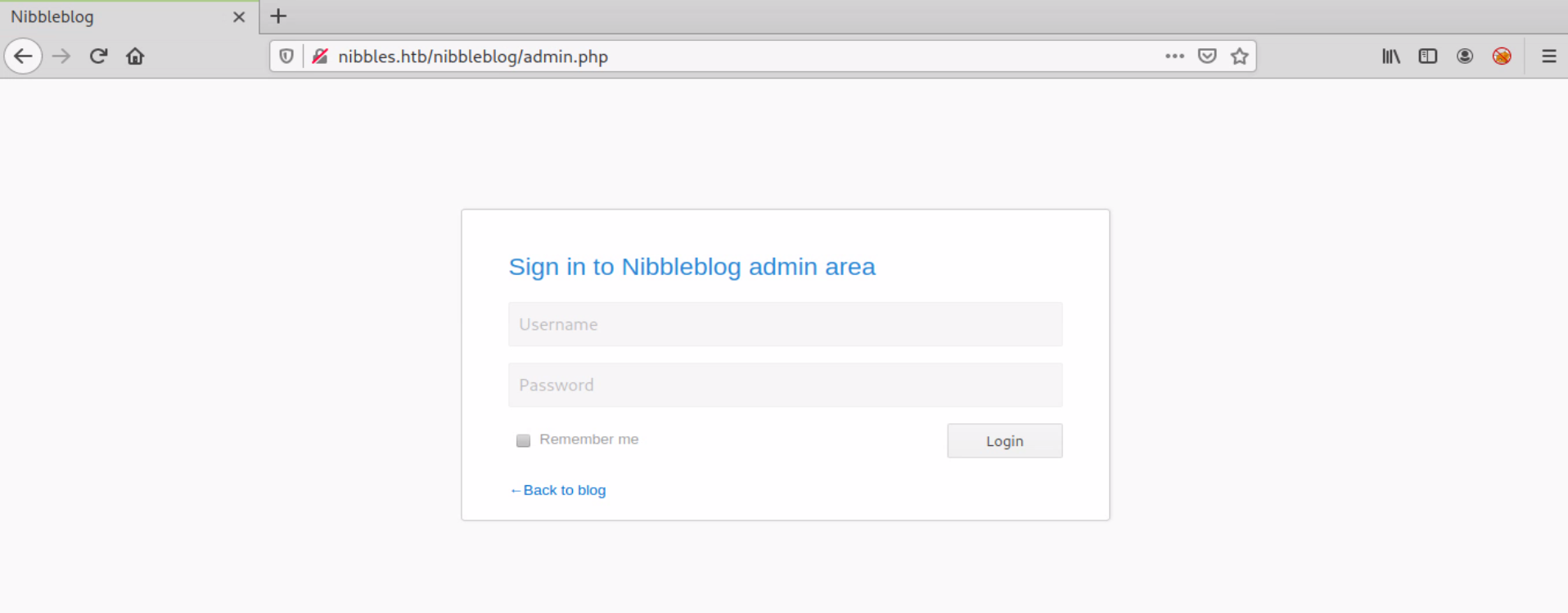Image resolution: width=1568 pixels, height=613 pixels.
Task: Open a new tab with plus button
Action: click(278, 16)
